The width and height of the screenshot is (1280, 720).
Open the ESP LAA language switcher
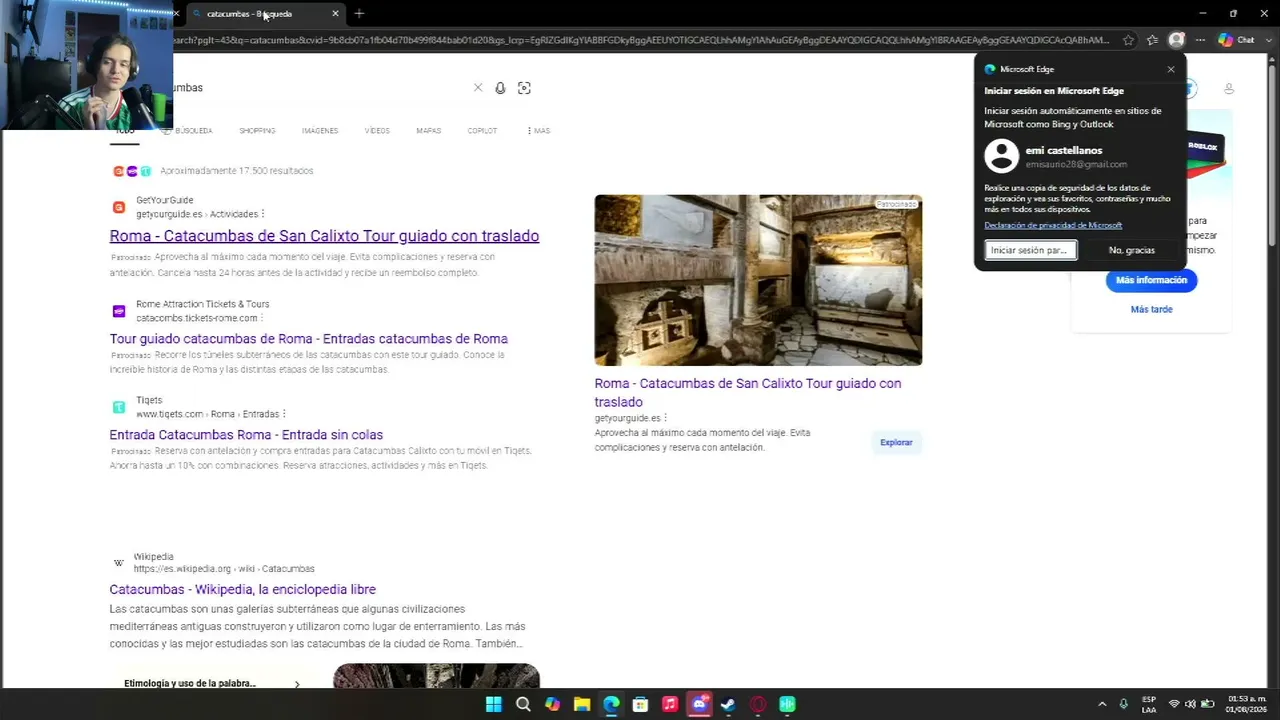coord(1149,704)
